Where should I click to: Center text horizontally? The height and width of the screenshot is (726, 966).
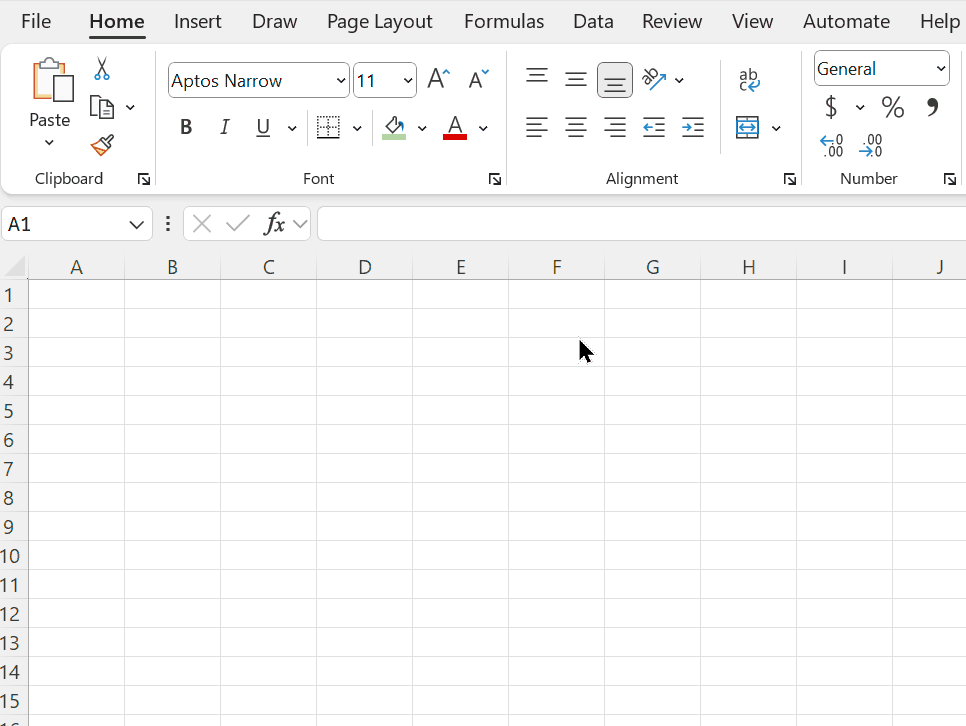[575, 128]
